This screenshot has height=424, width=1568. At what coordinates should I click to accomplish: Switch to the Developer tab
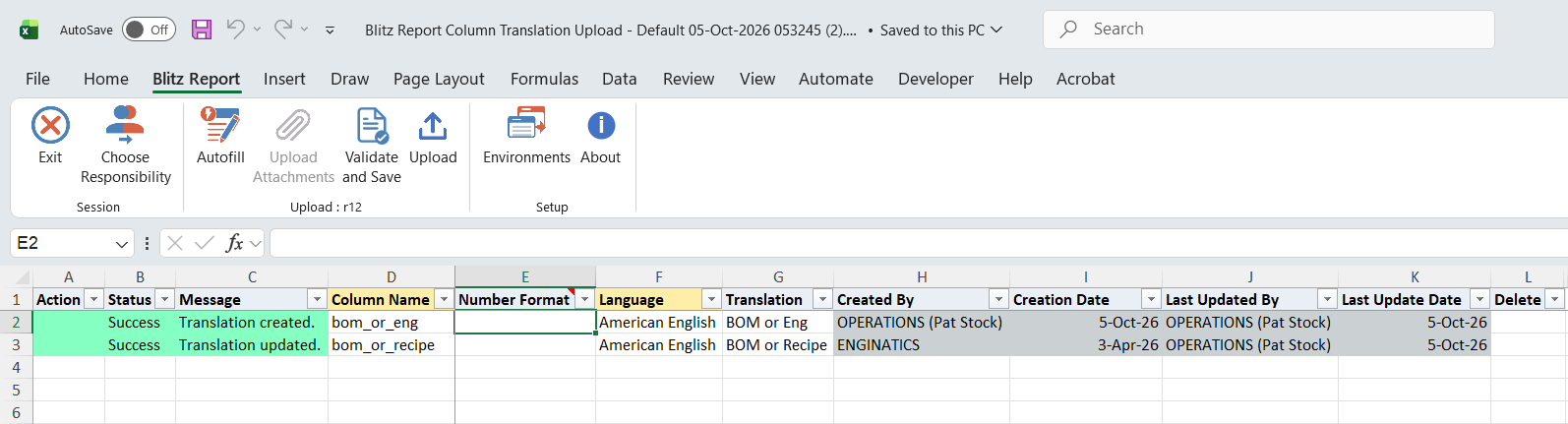point(935,79)
